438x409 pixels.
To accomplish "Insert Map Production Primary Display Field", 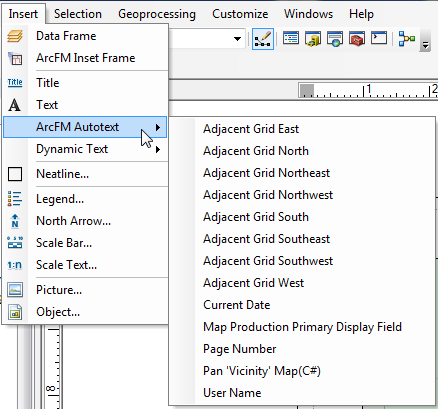I will [302, 327].
